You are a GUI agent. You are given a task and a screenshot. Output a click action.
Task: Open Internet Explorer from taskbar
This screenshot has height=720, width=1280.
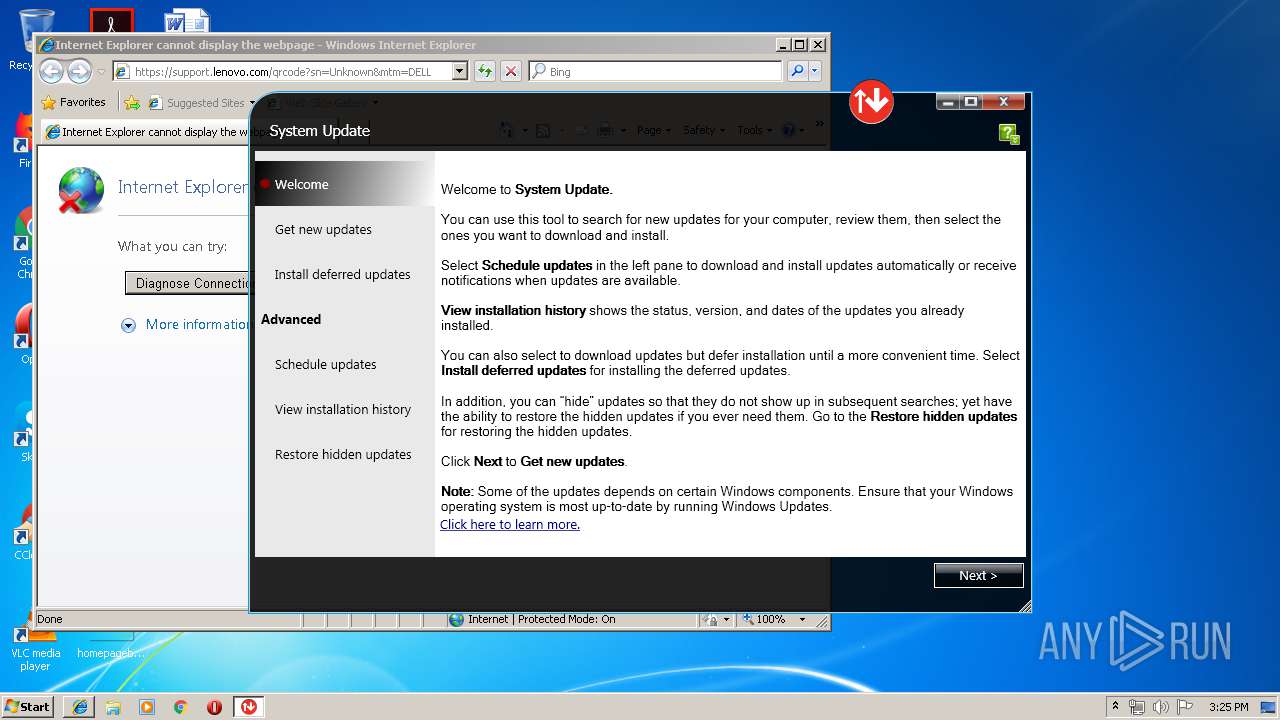click(80, 706)
